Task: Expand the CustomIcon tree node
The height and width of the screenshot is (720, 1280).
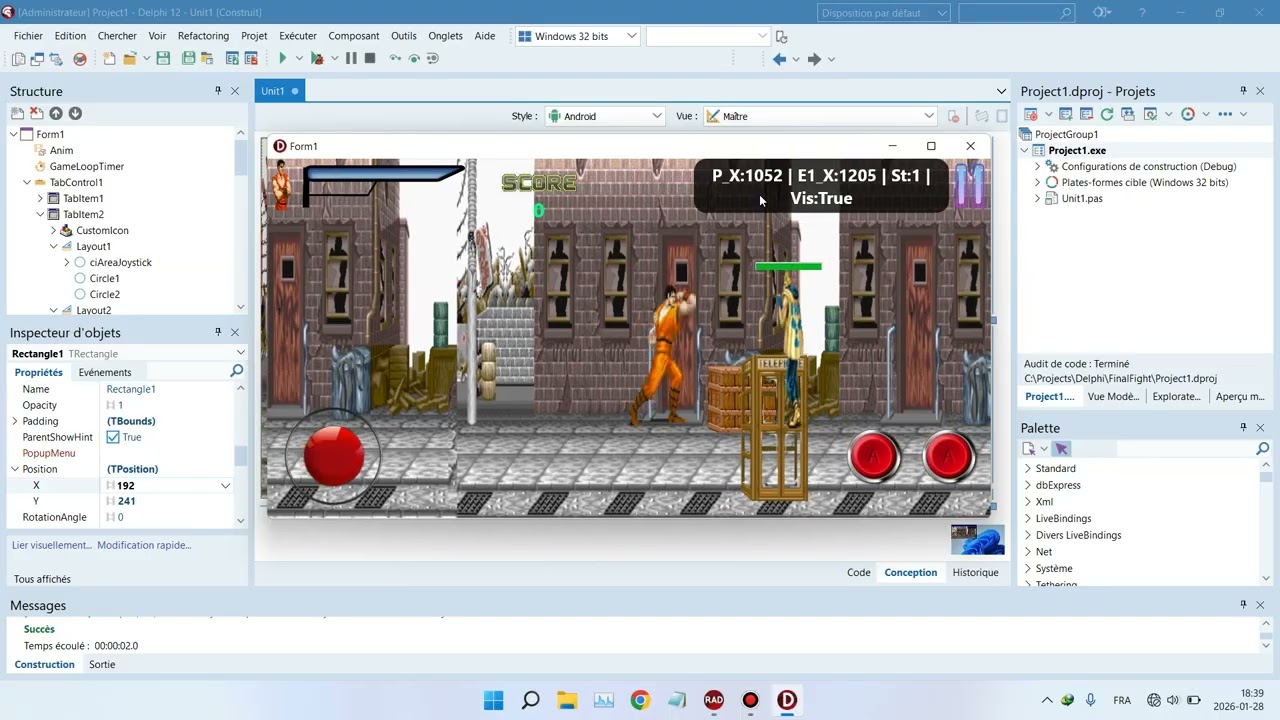Action: click(54, 230)
